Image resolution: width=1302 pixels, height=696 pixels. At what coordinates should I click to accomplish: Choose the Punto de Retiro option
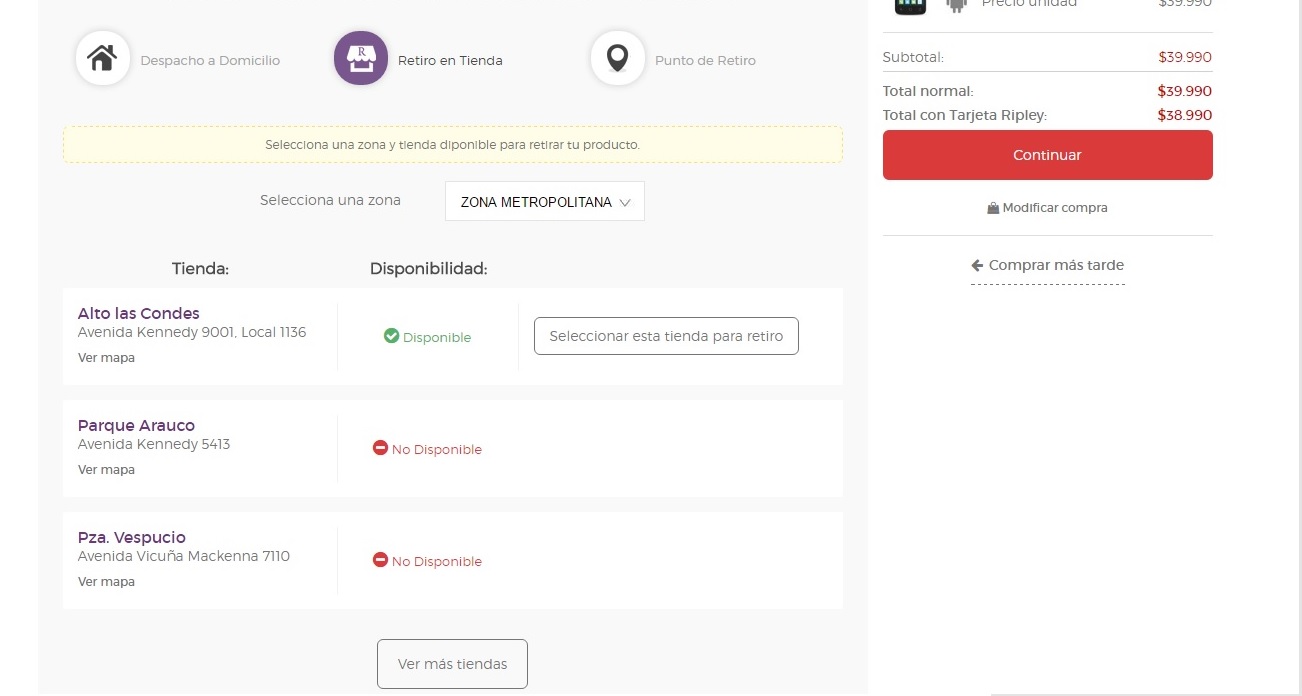click(x=705, y=61)
